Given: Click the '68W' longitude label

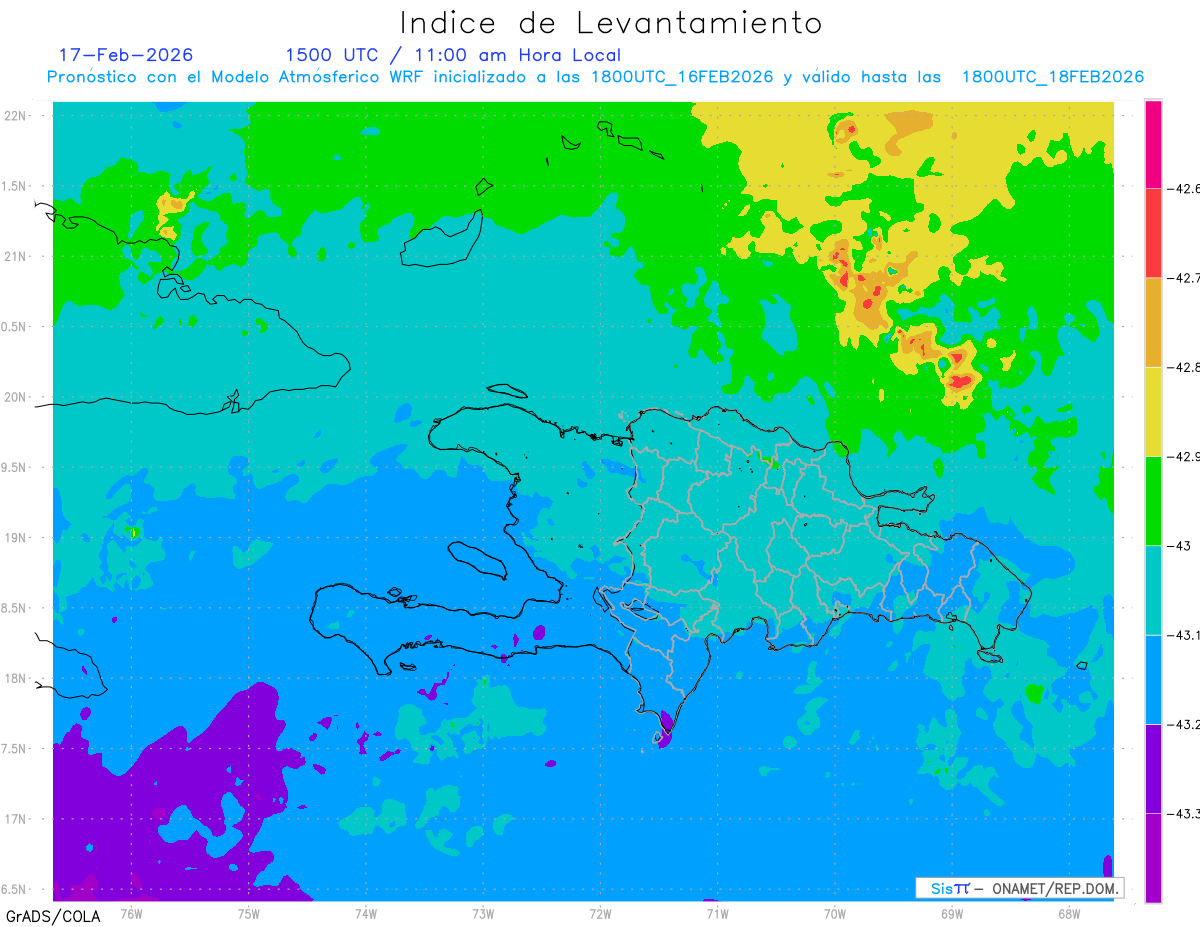Looking at the screenshot, I should coord(1068,913).
